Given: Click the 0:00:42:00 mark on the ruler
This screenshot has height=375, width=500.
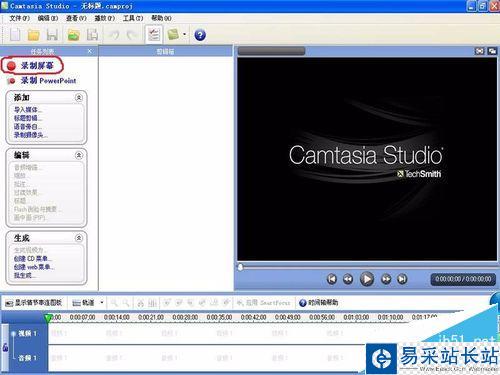Looking at the screenshot, I should 253,317.
